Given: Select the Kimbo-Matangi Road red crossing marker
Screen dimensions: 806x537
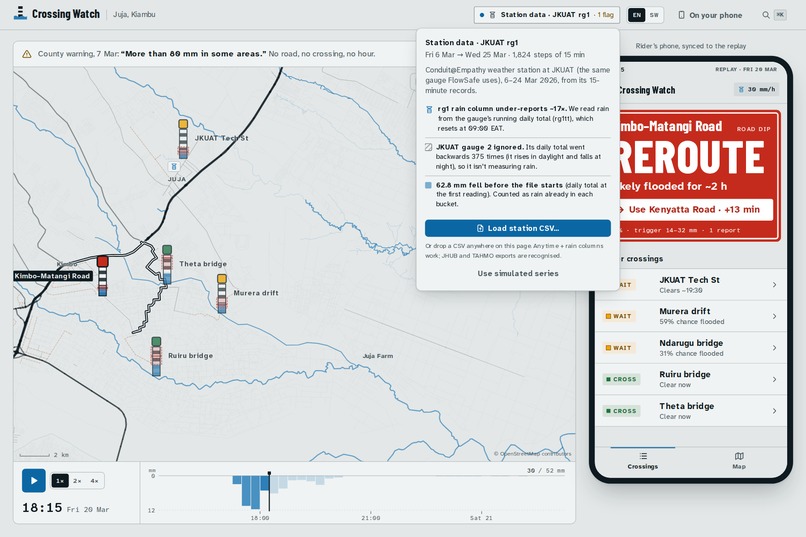Looking at the screenshot, I should coord(103,275).
